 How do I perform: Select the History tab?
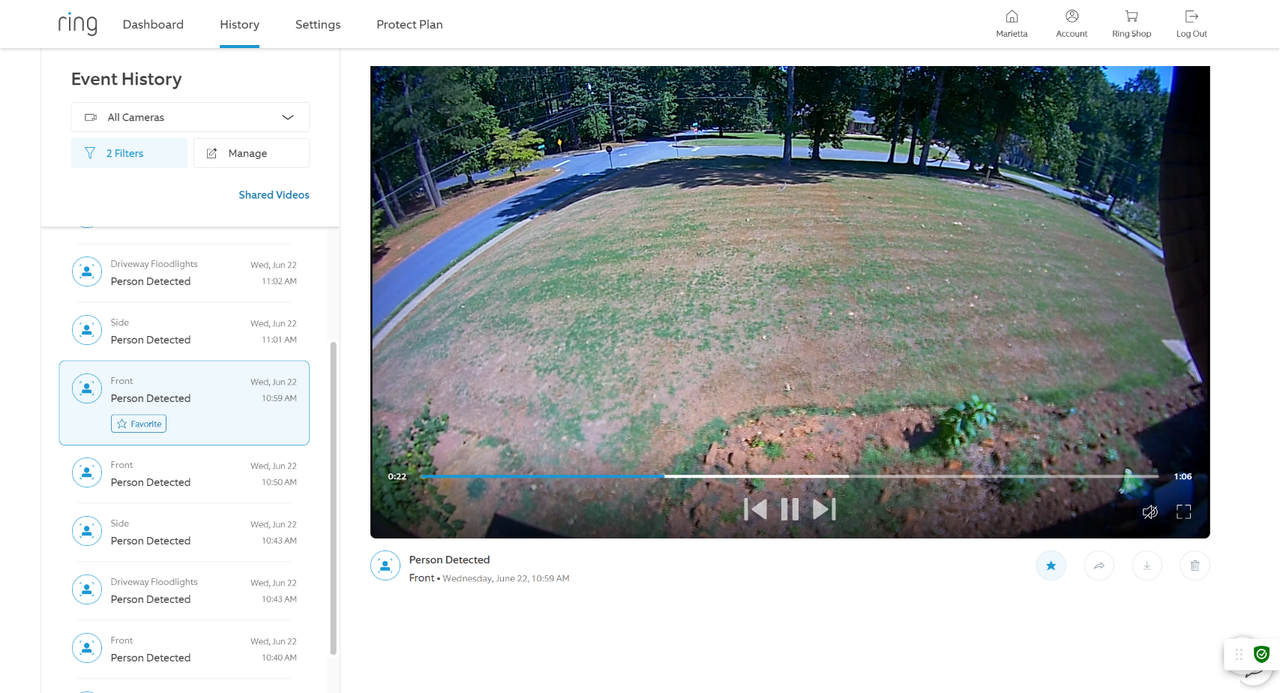pyautogui.click(x=239, y=24)
